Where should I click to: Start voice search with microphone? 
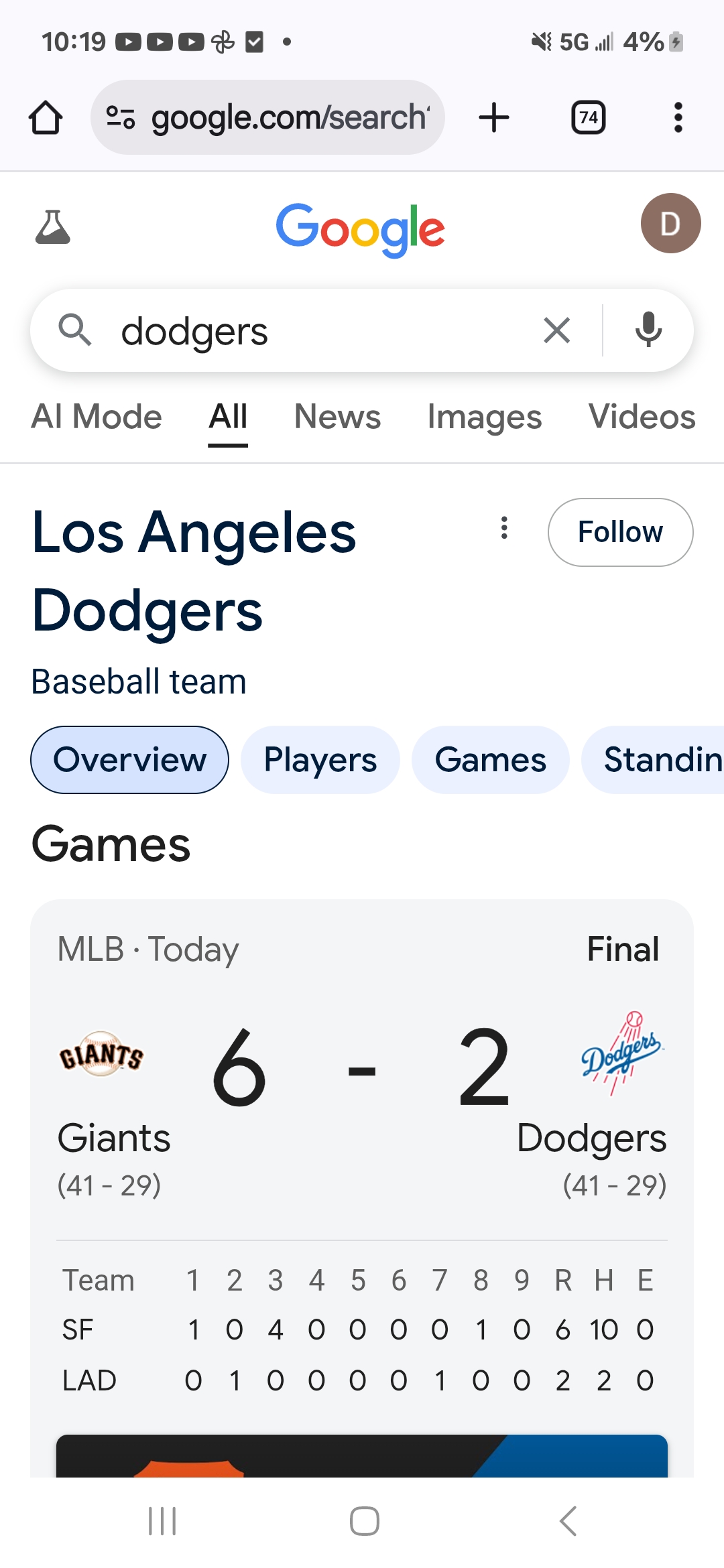[648, 330]
